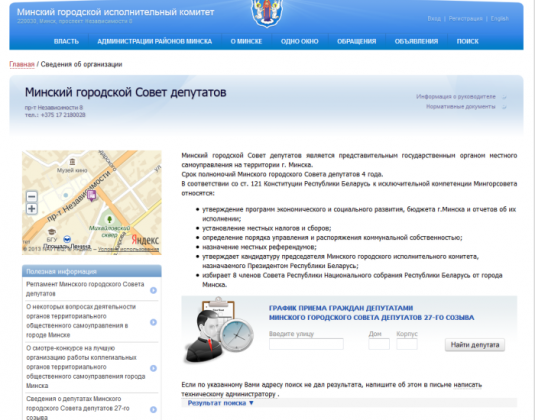Focus the Корпус input field
This screenshot has width=535, height=420.
coord(407,344)
